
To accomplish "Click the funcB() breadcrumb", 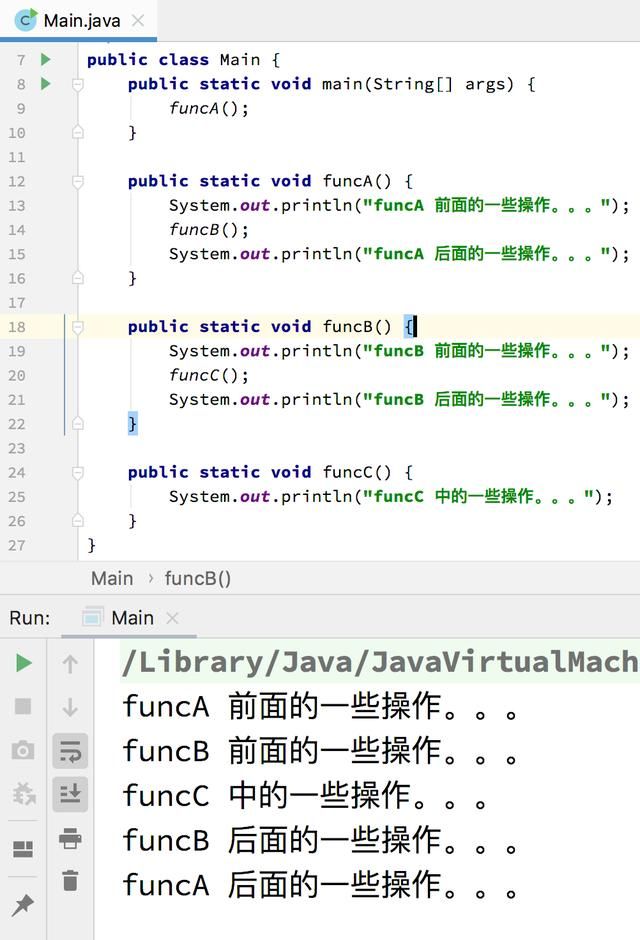I will click(x=197, y=579).
